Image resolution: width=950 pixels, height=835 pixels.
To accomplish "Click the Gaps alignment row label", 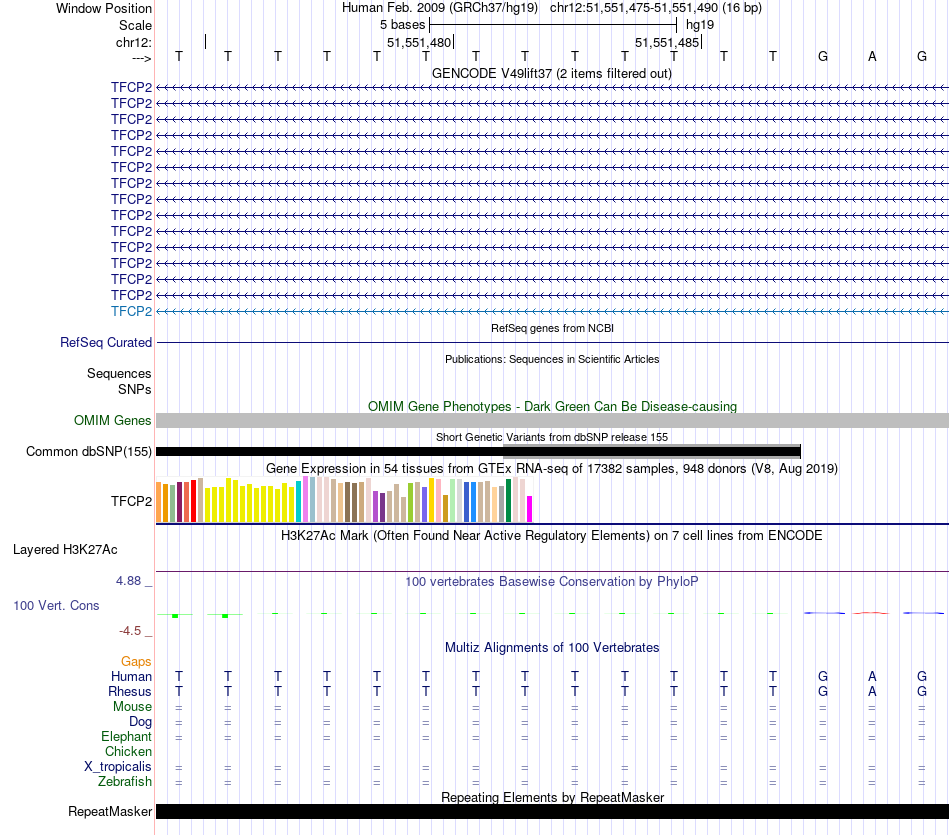I will [x=136, y=662].
